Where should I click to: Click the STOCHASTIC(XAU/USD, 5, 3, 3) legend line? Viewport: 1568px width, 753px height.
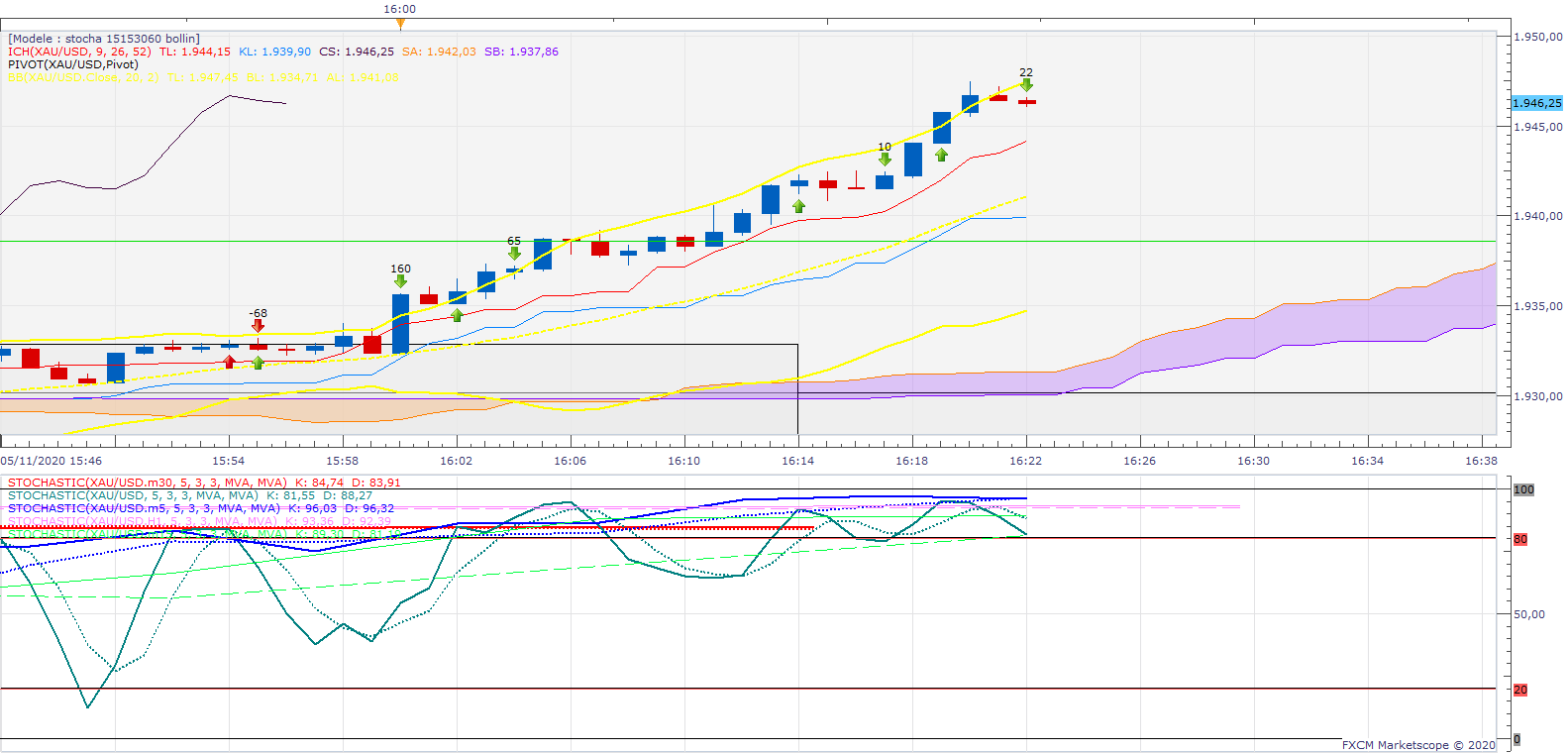coord(190,495)
